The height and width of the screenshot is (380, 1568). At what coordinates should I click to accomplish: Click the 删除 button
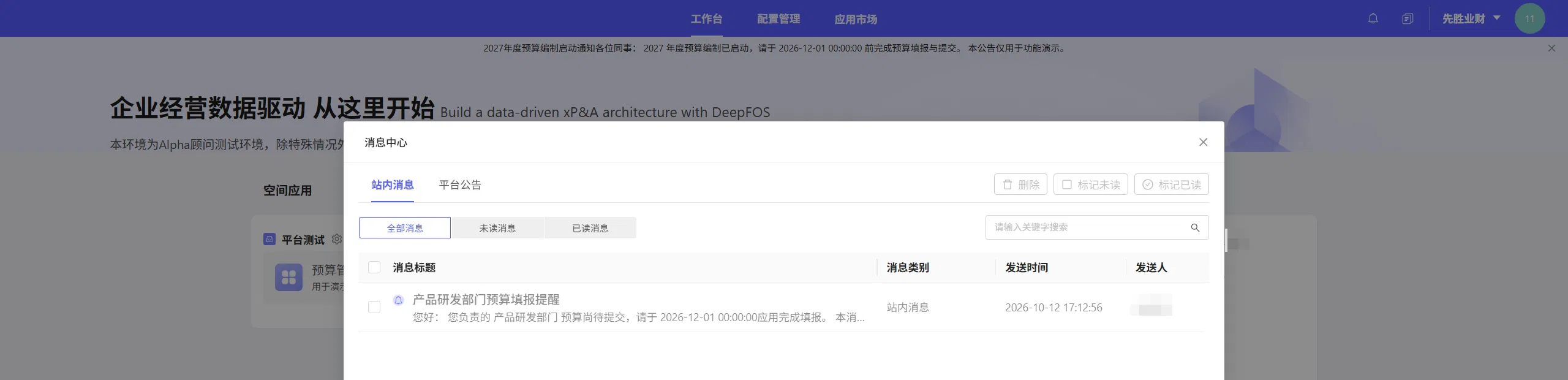pos(1020,184)
